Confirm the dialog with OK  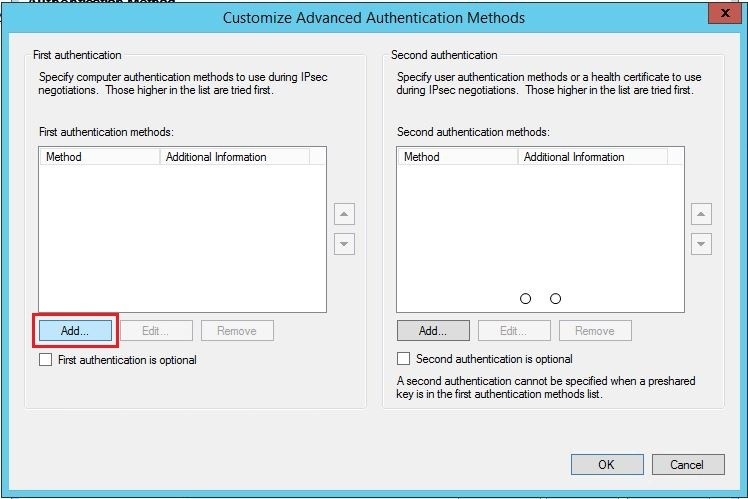point(607,465)
